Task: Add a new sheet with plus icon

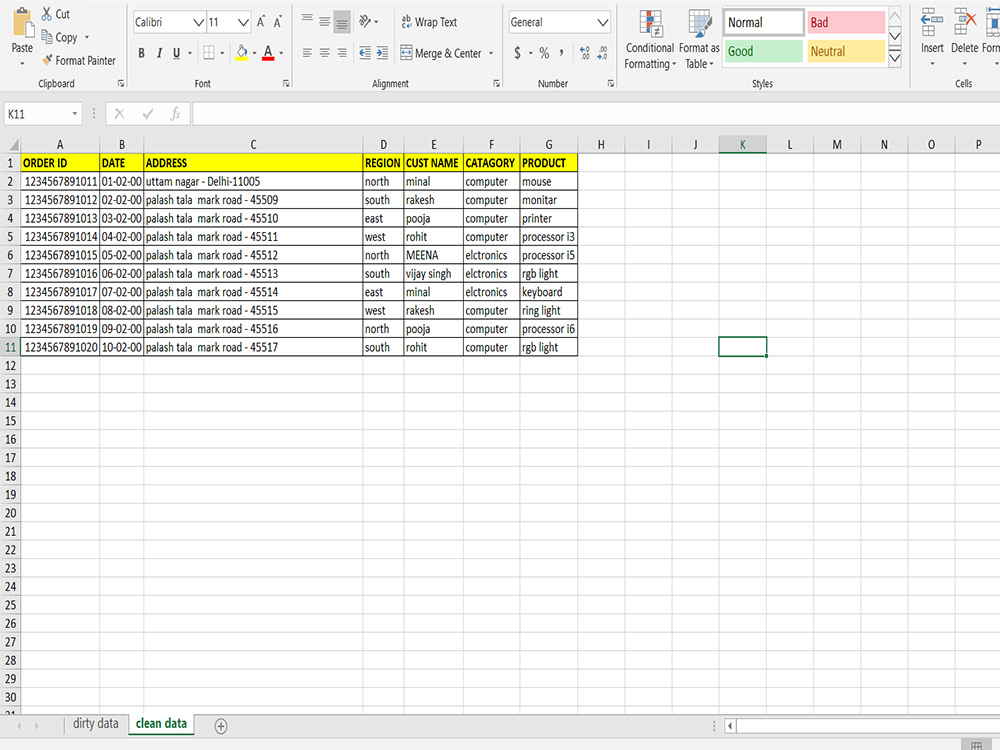Action: [221, 726]
